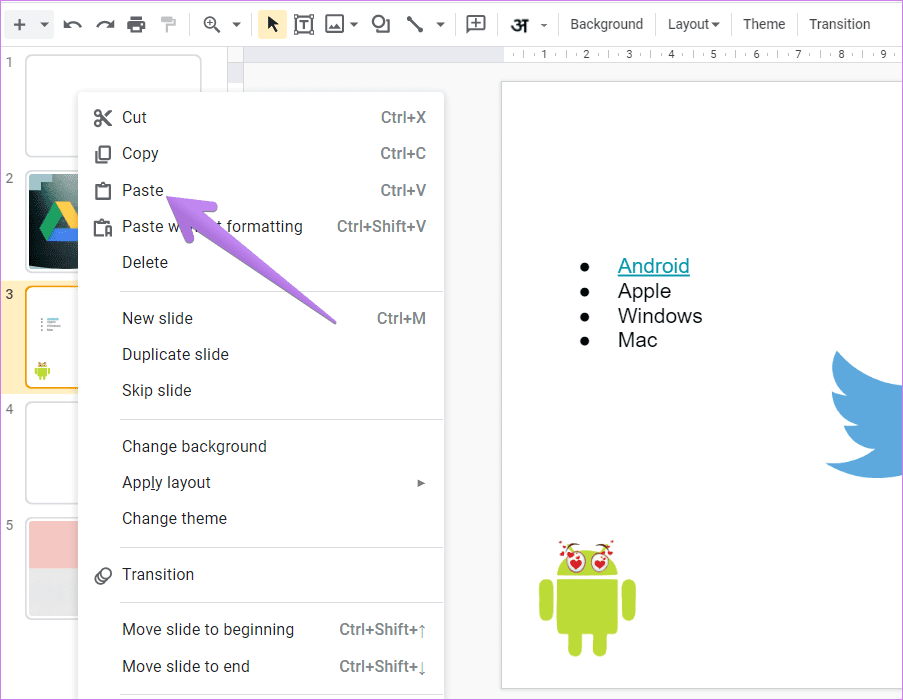903x700 pixels.
Task: Click the Insert image icon
Action: [x=335, y=24]
